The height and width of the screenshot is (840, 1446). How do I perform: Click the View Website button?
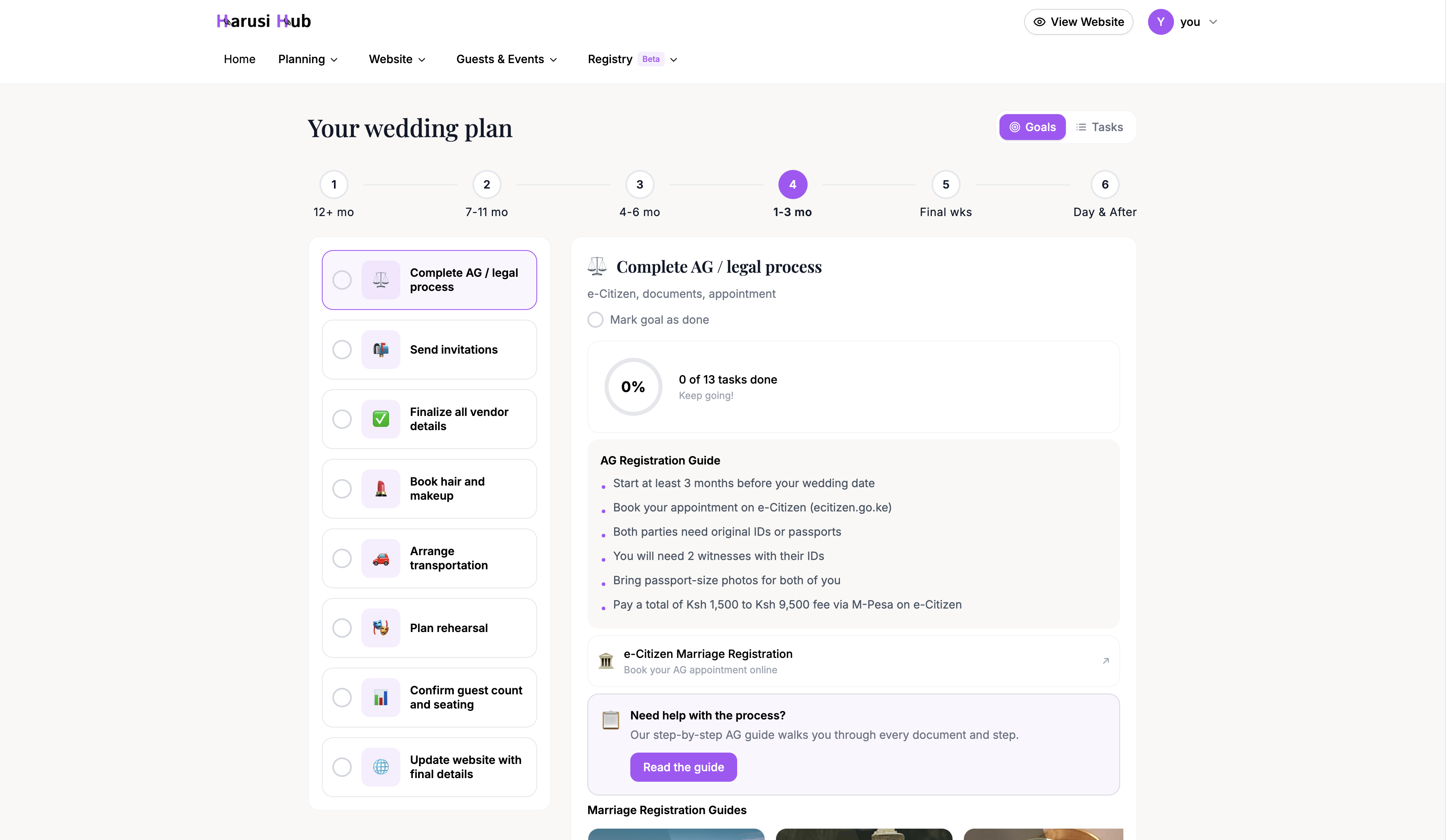pyautogui.click(x=1078, y=22)
